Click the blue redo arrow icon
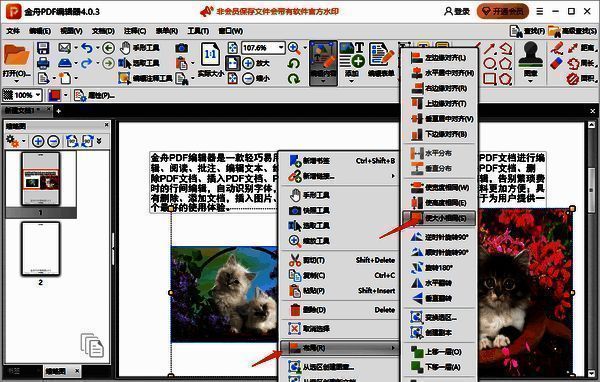 coord(87,63)
